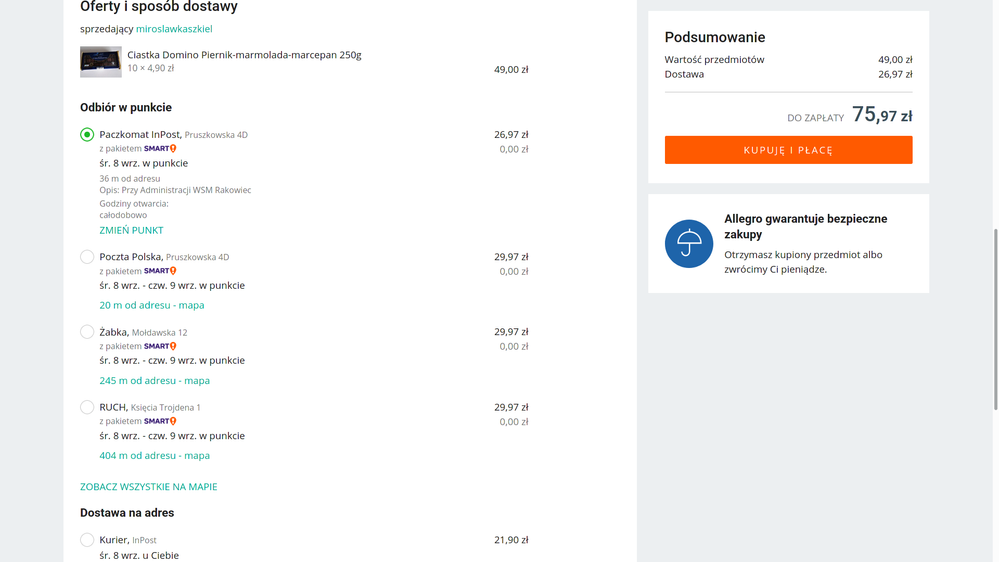This screenshot has width=999, height=562.
Task: Click the SMART badge under RUCH
Action: 160,421
